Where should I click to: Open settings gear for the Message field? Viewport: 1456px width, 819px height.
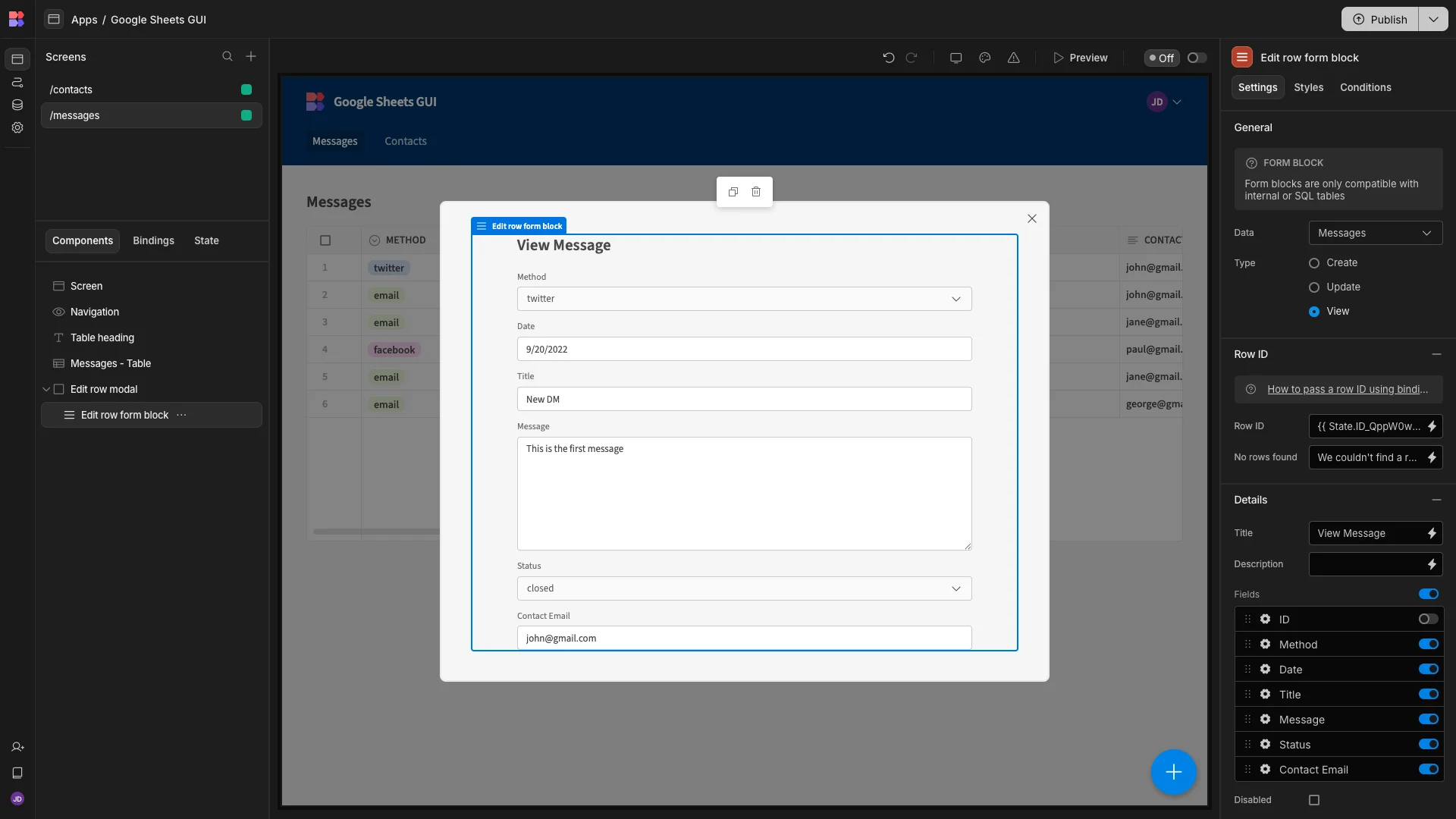1266,719
